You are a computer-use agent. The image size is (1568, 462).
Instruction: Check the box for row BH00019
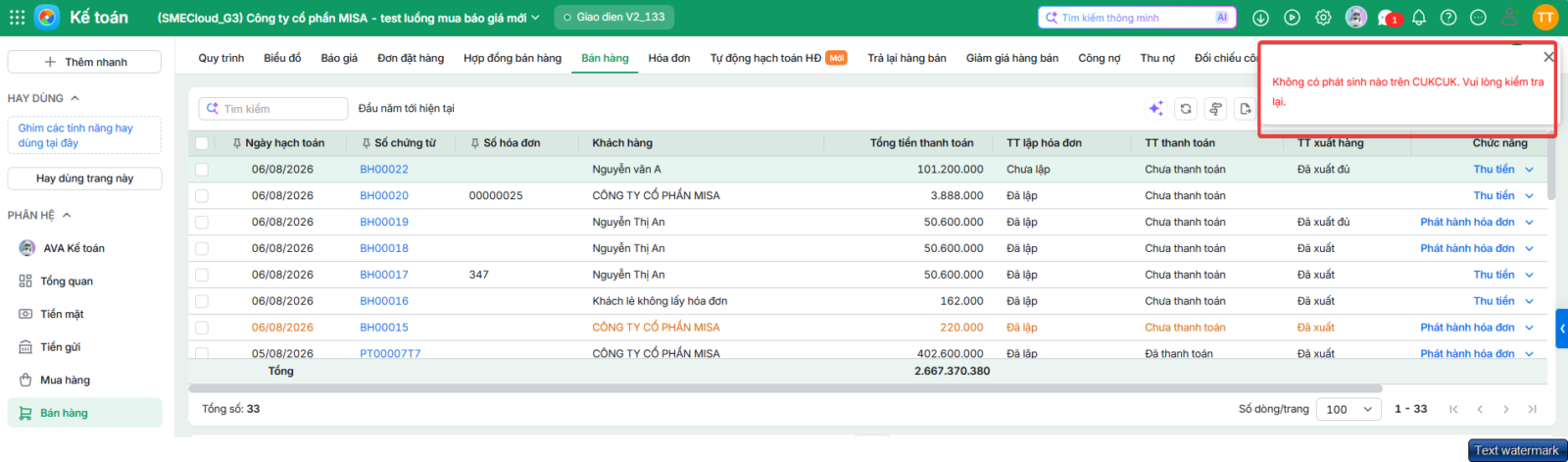[202, 223]
